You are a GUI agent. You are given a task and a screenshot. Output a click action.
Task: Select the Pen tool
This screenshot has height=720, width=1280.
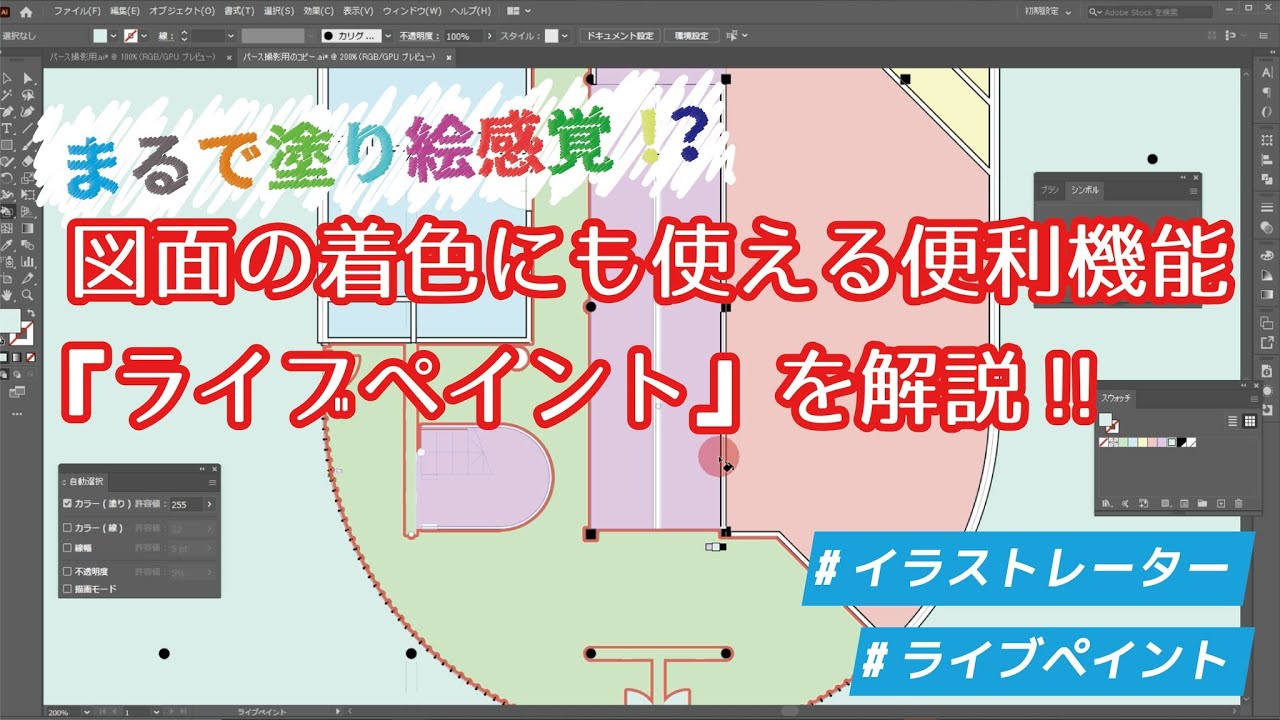[x=7, y=112]
